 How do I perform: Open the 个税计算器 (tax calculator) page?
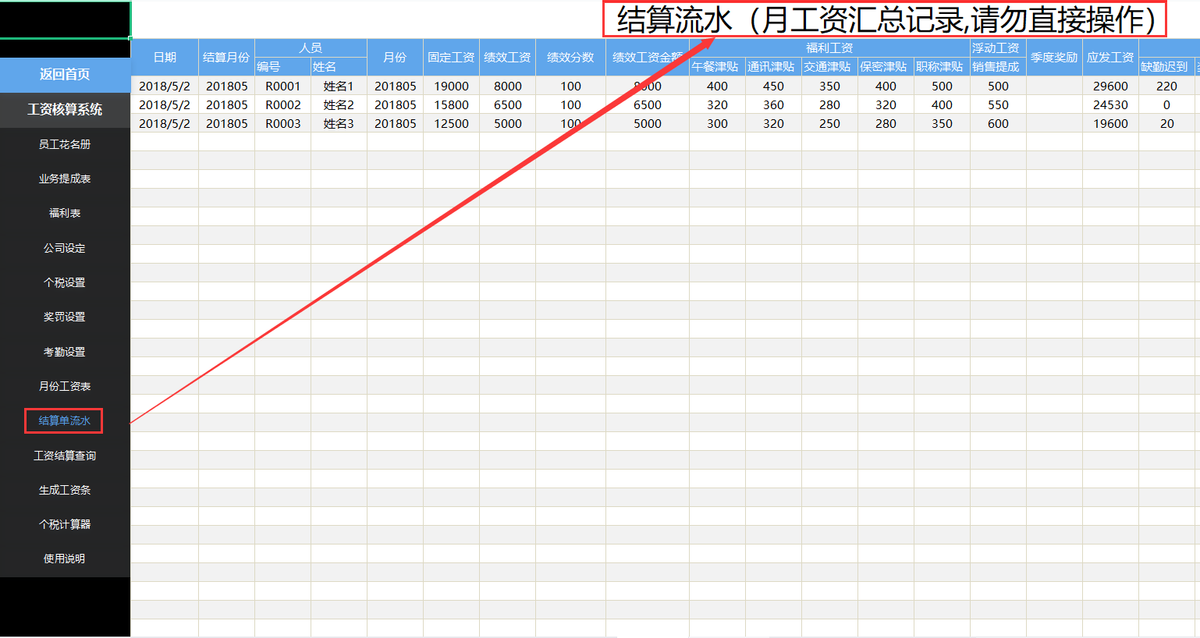pos(65,523)
